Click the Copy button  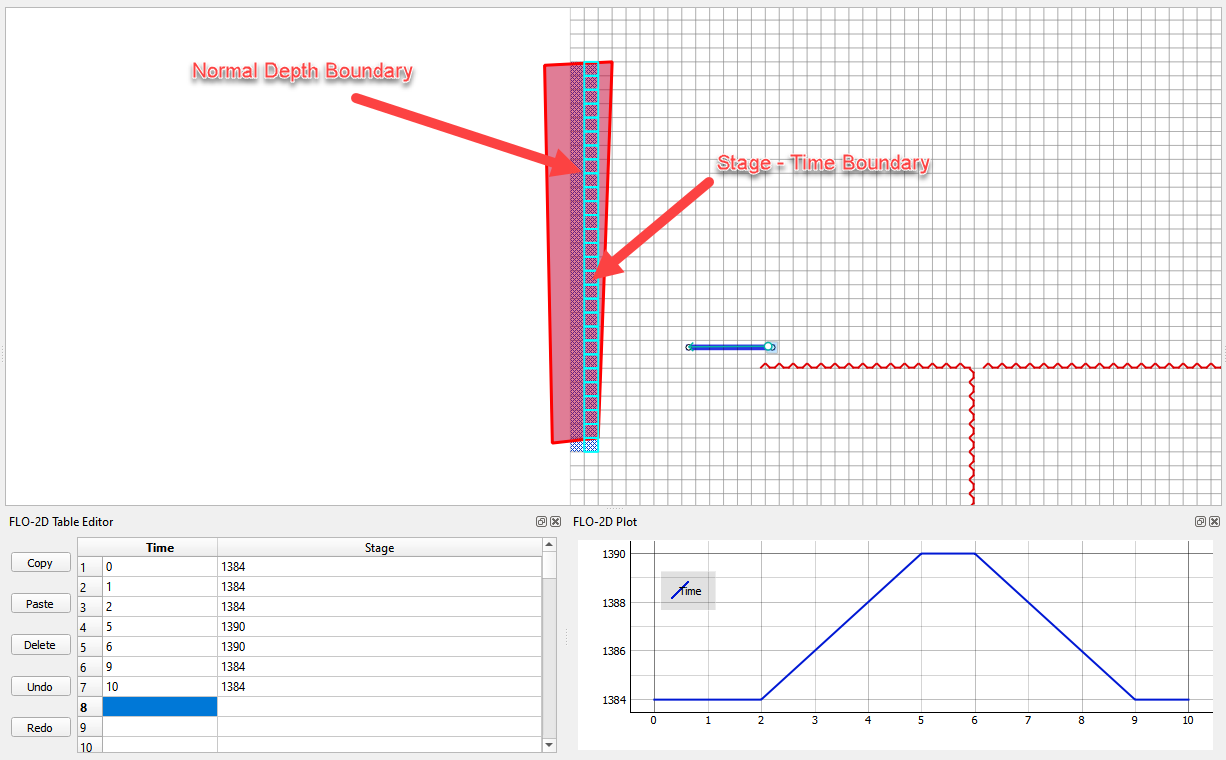(x=40, y=563)
